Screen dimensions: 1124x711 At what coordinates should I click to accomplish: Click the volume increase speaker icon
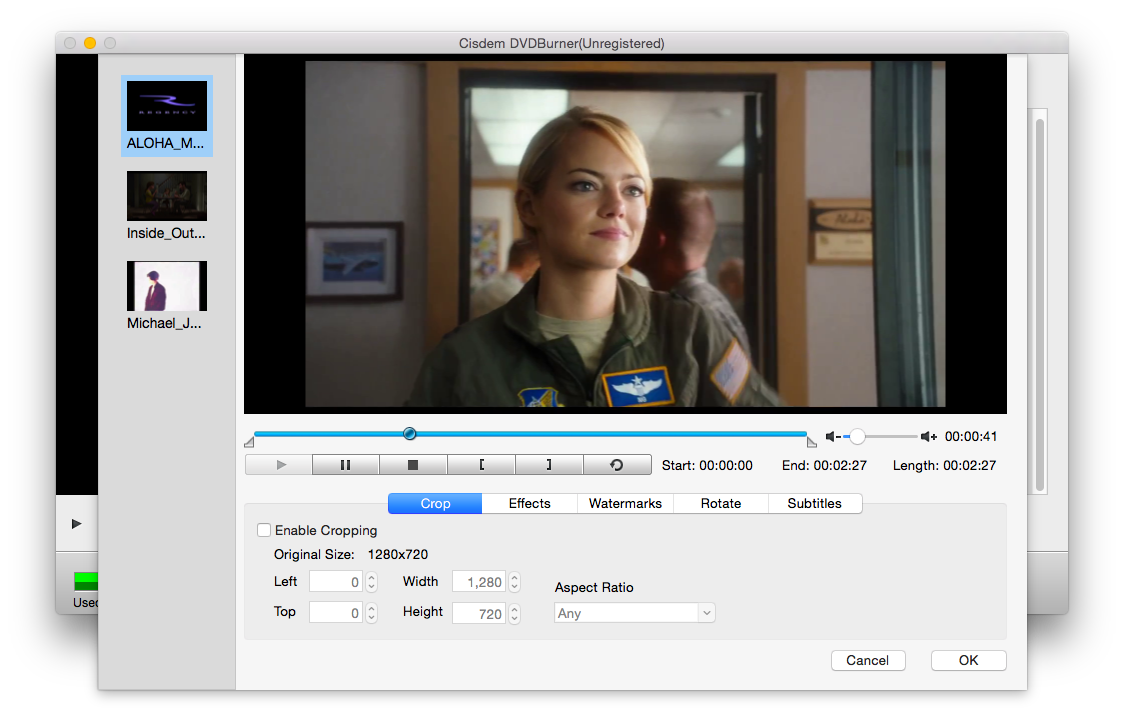click(x=929, y=436)
